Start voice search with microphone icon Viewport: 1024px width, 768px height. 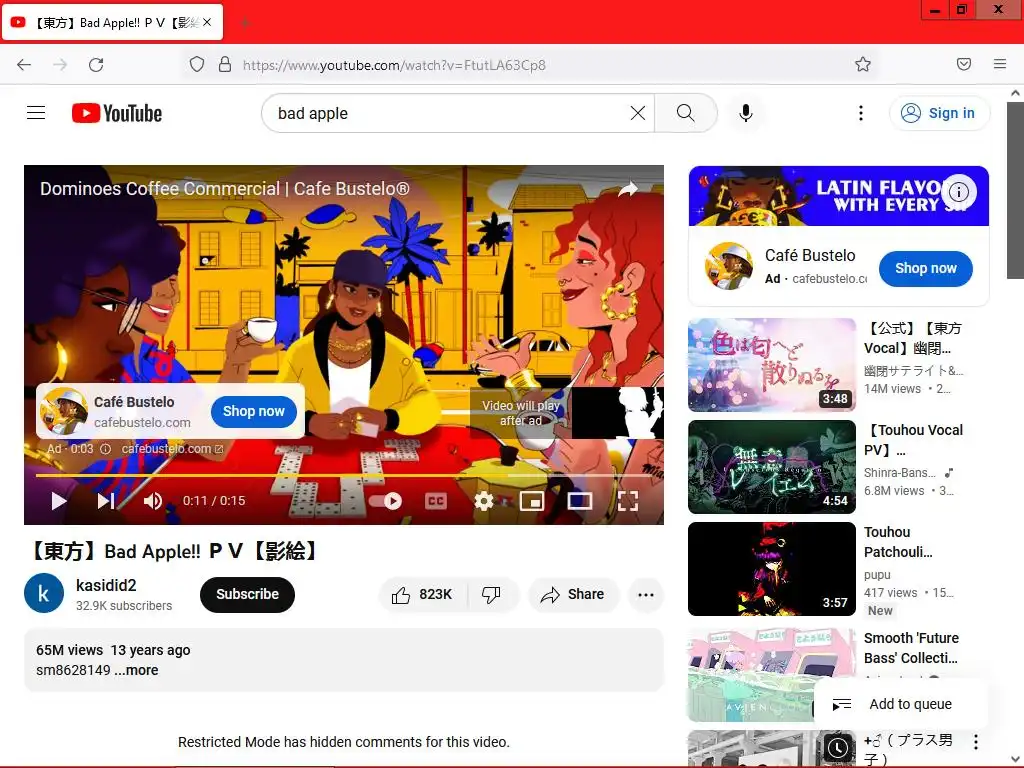[746, 113]
